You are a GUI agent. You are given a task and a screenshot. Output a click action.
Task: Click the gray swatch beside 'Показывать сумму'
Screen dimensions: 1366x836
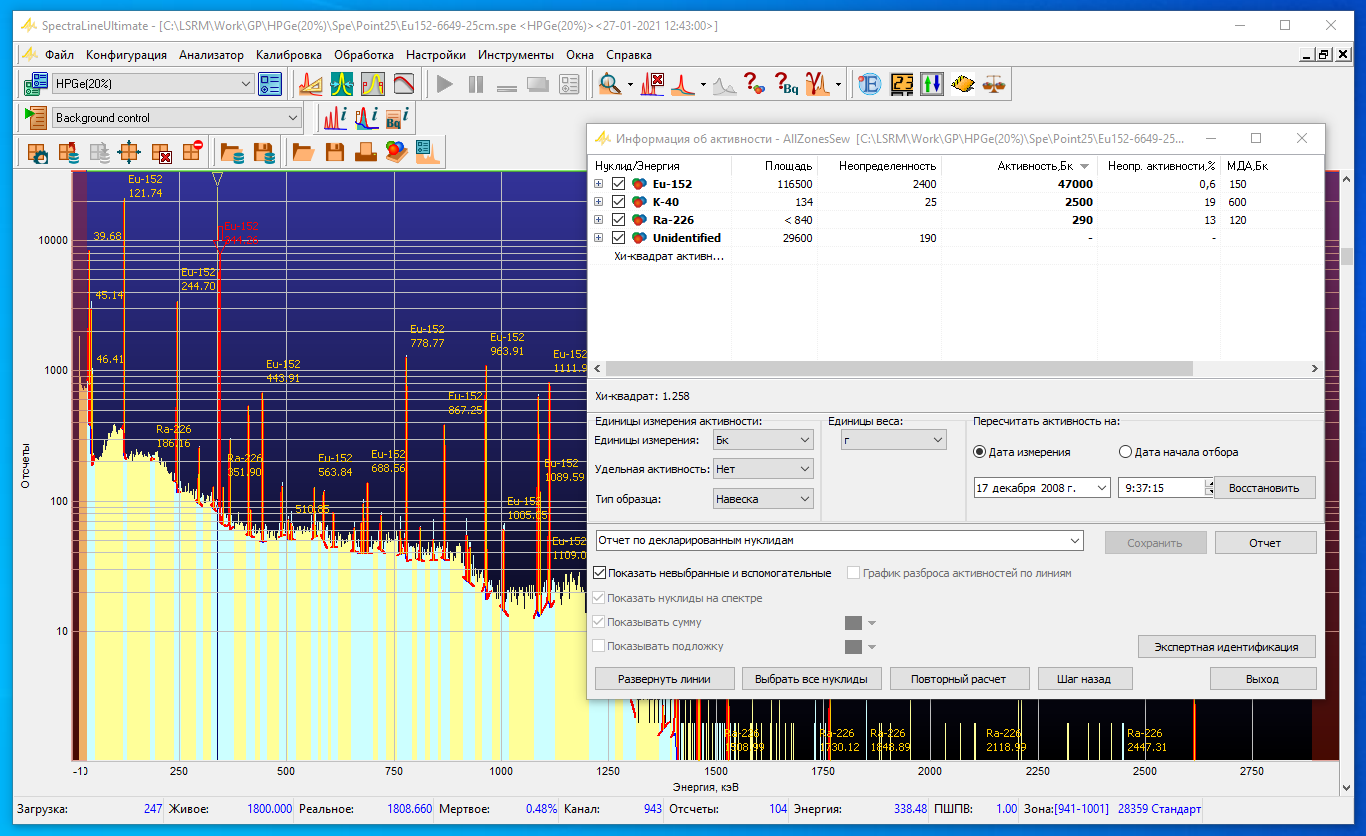point(853,622)
